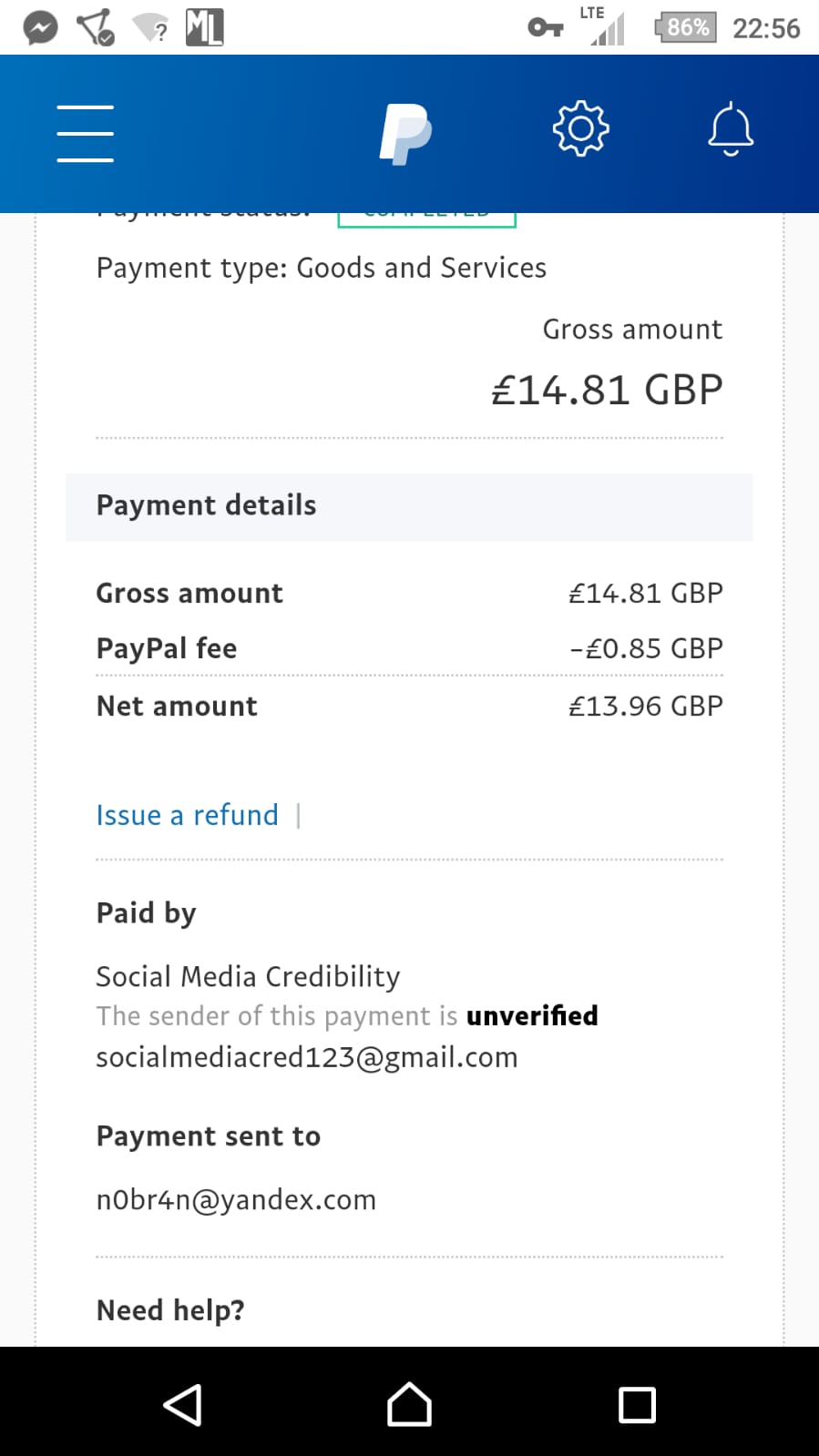
Task: Tap the Payment details section header
Action: pyautogui.click(x=409, y=506)
